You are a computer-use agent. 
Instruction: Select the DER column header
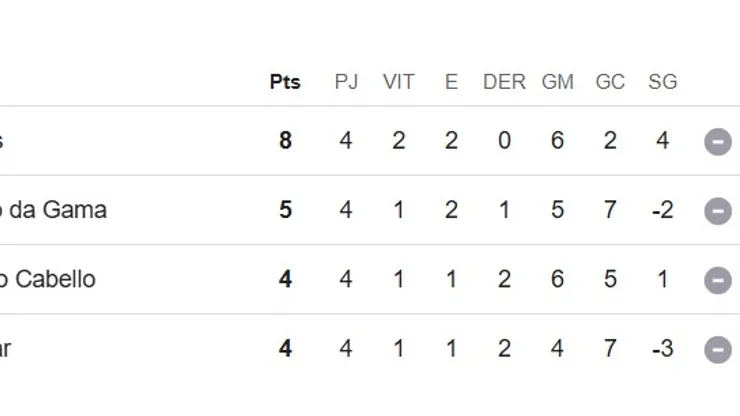(x=504, y=82)
